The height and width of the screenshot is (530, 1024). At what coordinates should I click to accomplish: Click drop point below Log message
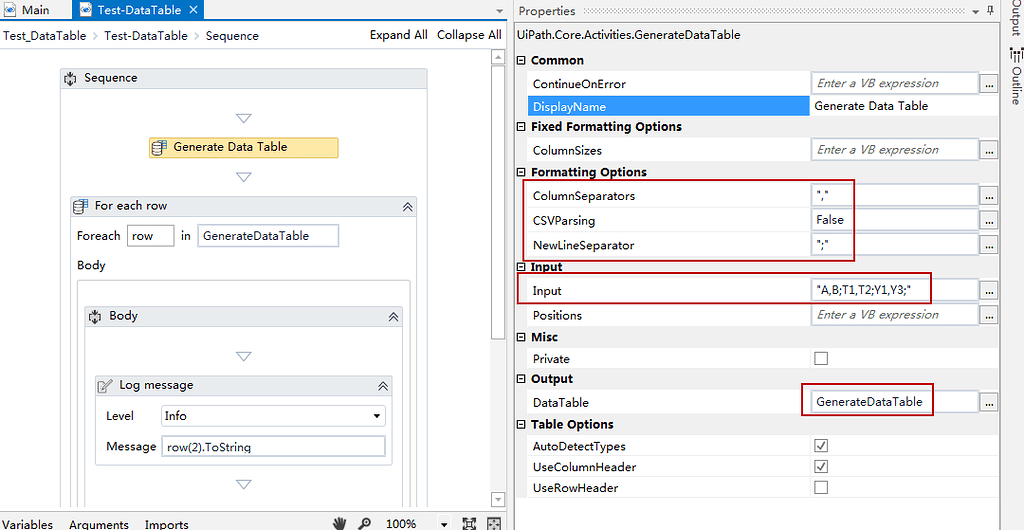coord(244,484)
